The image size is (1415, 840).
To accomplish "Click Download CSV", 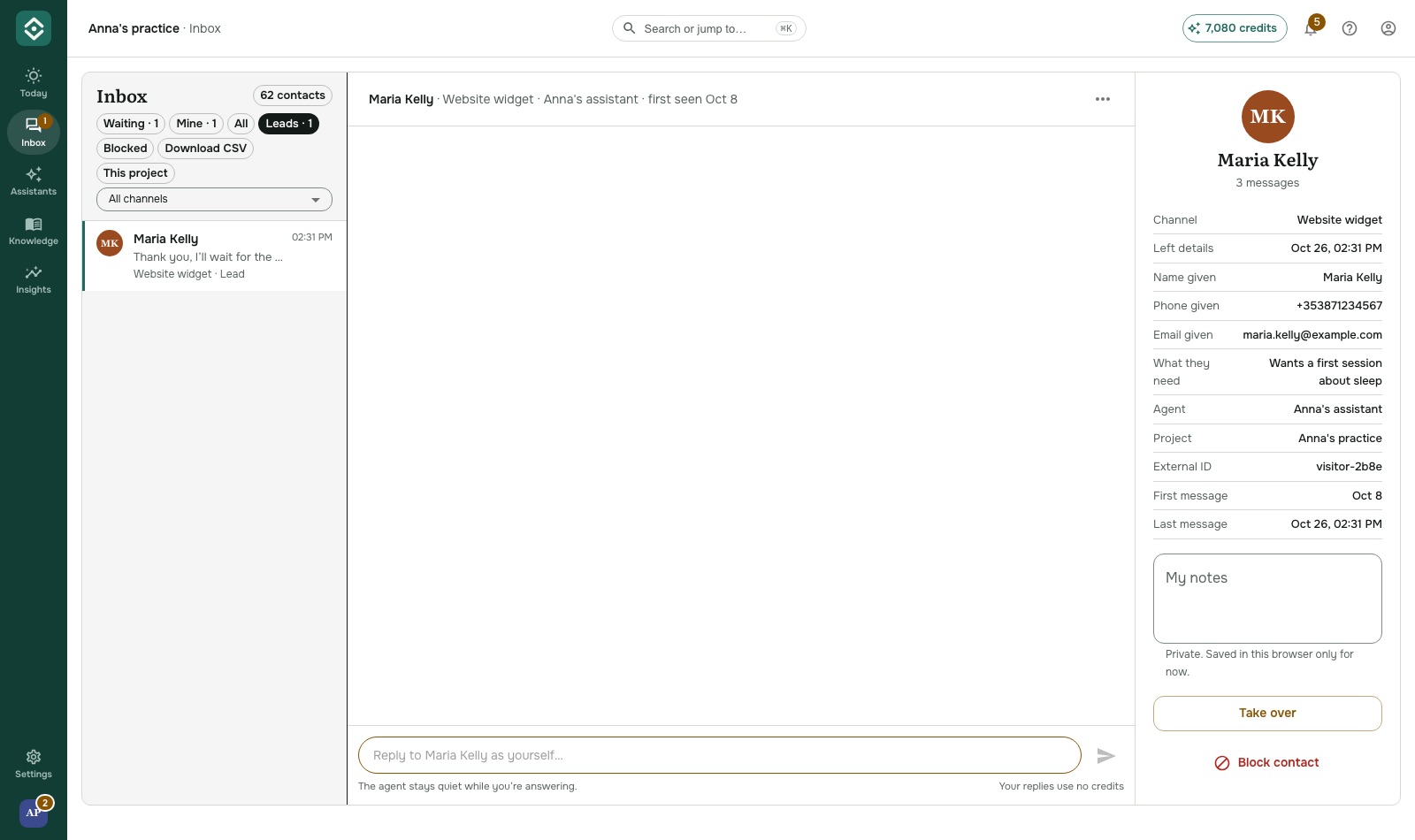I will click(205, 149).
